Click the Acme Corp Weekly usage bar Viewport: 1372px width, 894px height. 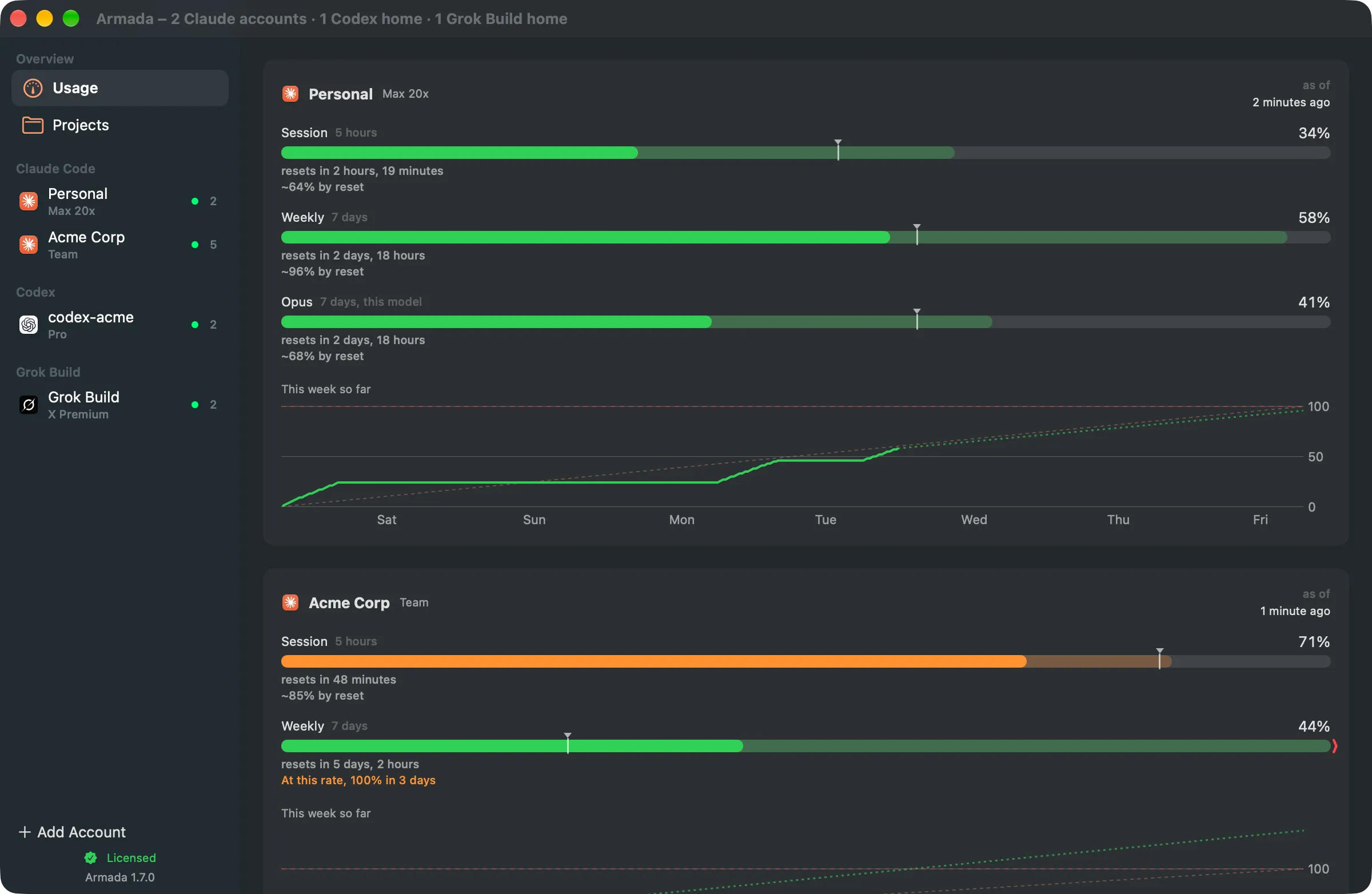805,746
